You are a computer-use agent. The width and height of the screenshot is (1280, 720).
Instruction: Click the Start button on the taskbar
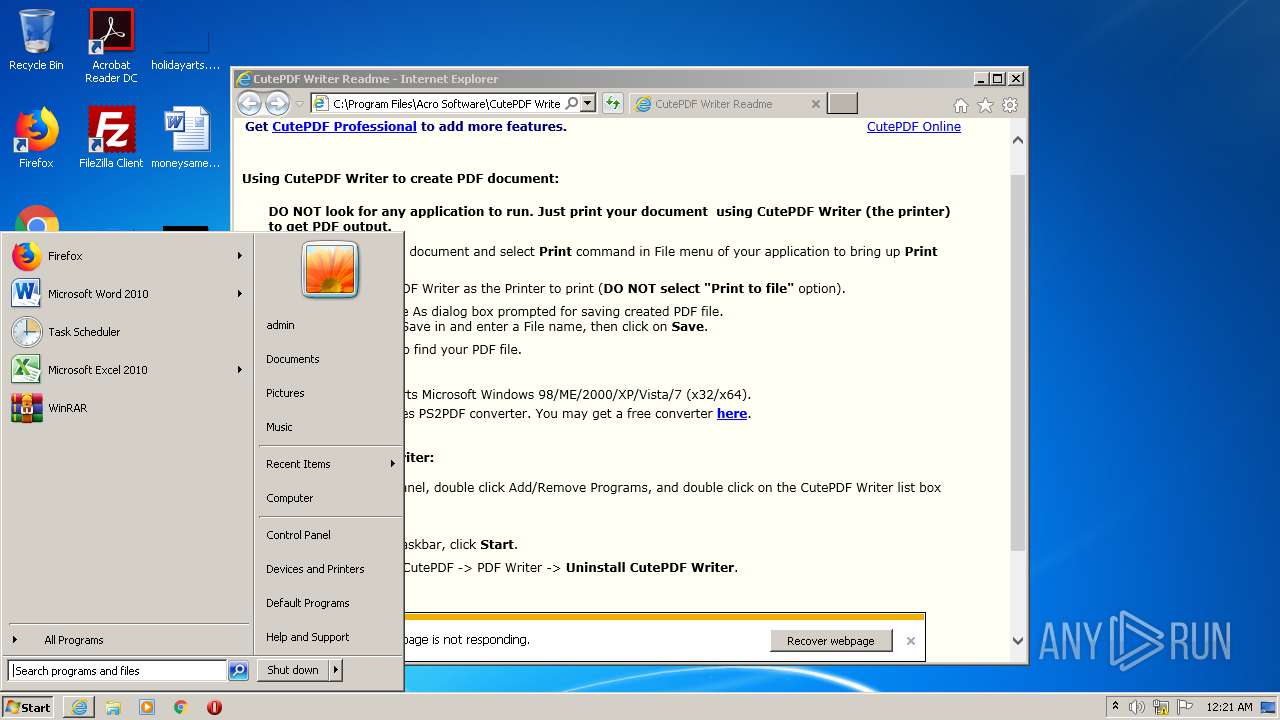(x=28, y=707)
